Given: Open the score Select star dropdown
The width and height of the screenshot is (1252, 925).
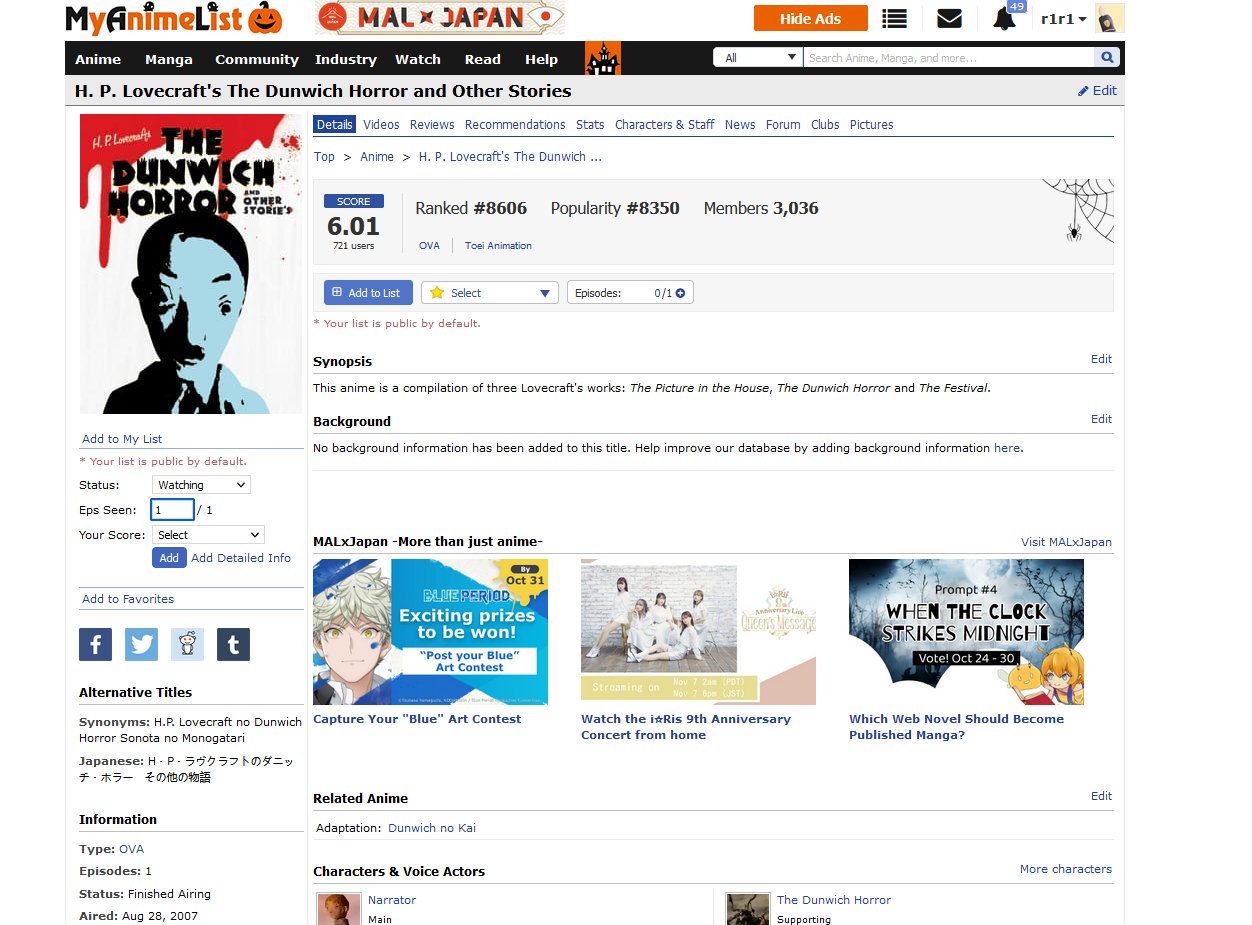Looking at the screenshot, I should (x=490, y=293).
